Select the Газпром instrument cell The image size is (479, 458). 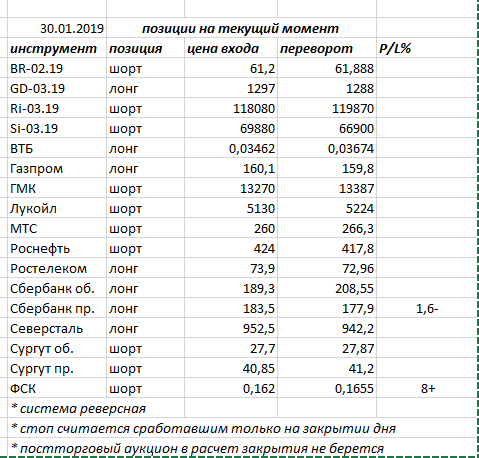click(x=57, y=168)
